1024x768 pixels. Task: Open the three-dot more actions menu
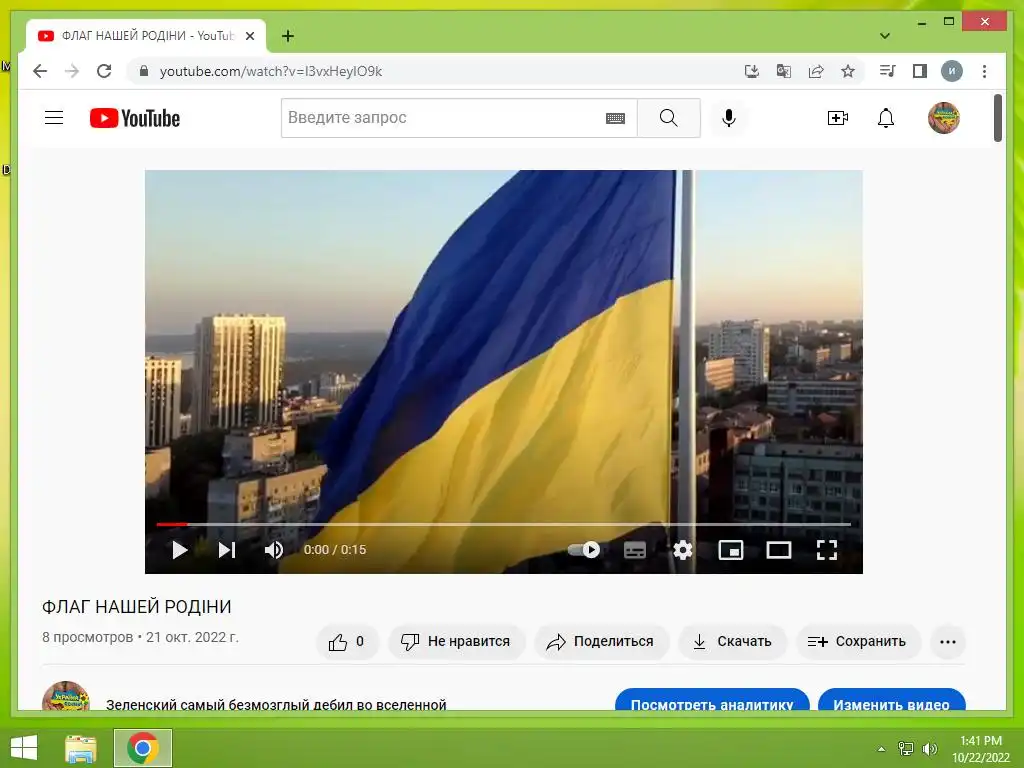[948, 642]
